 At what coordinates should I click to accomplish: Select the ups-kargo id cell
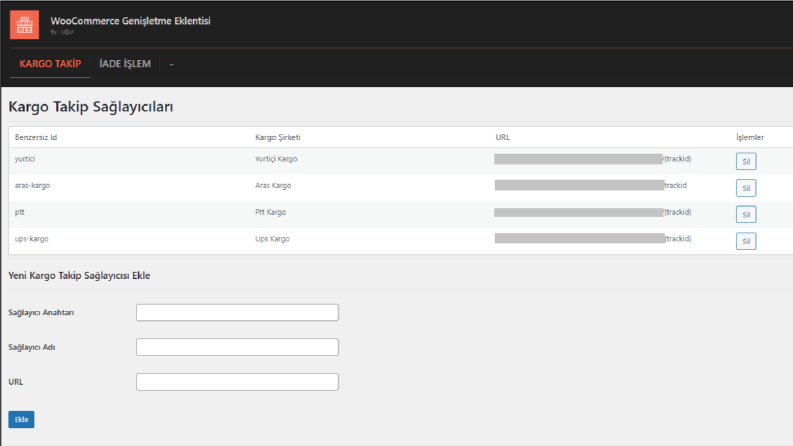(31, 239)
